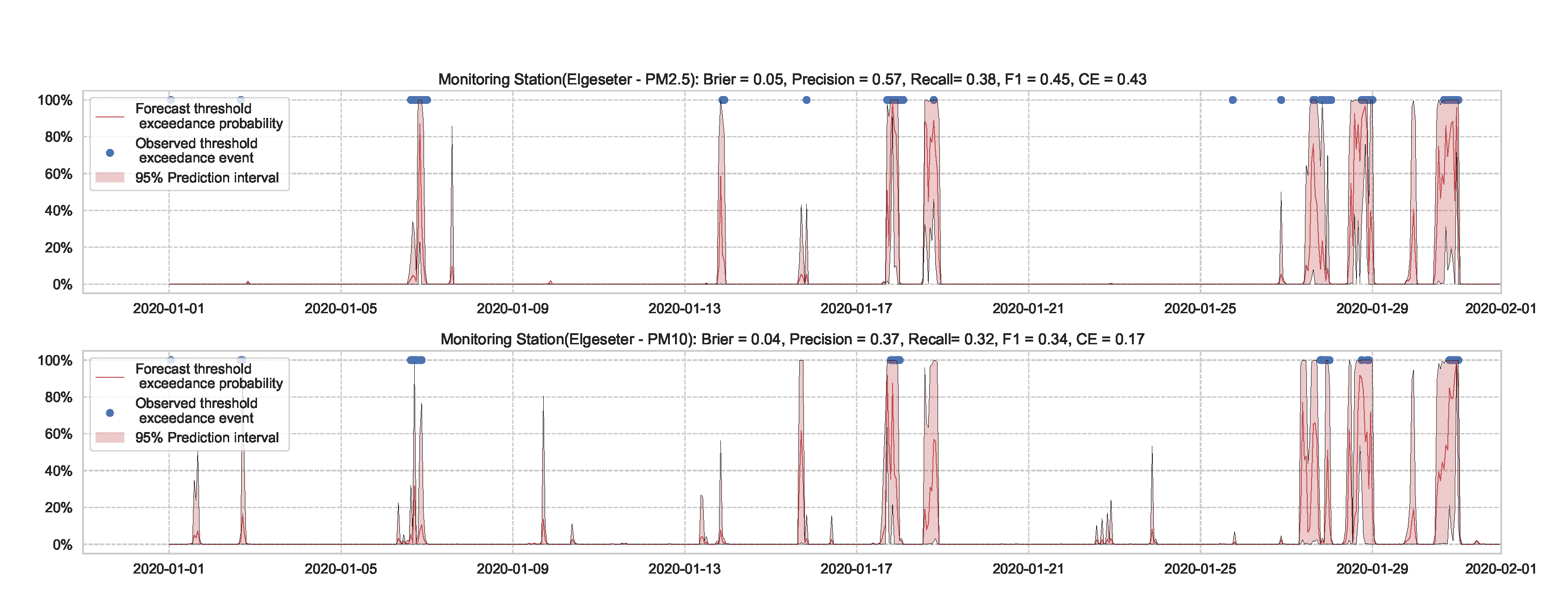Click the 60% y-axis label on PM2.5 chart

pos(58,174)
